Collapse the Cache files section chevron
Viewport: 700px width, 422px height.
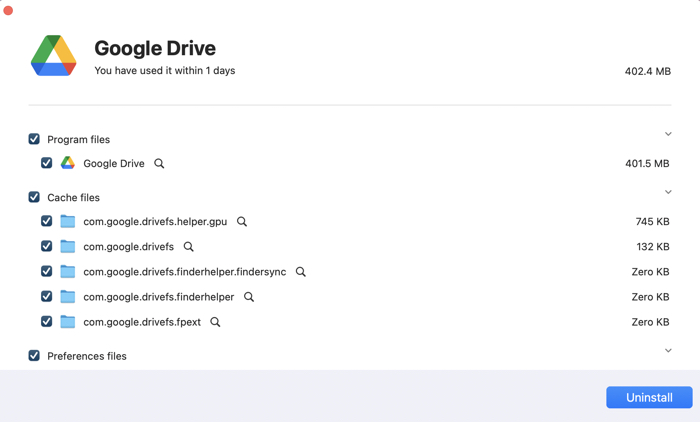tap(668, 192)
